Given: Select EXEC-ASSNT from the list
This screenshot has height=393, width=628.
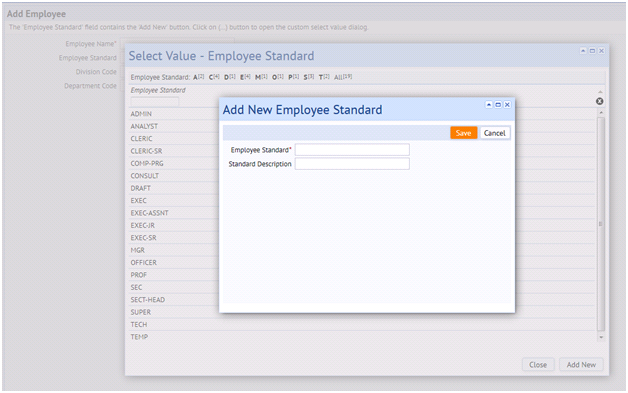Looking at the screenshot, I should point(149,213).
